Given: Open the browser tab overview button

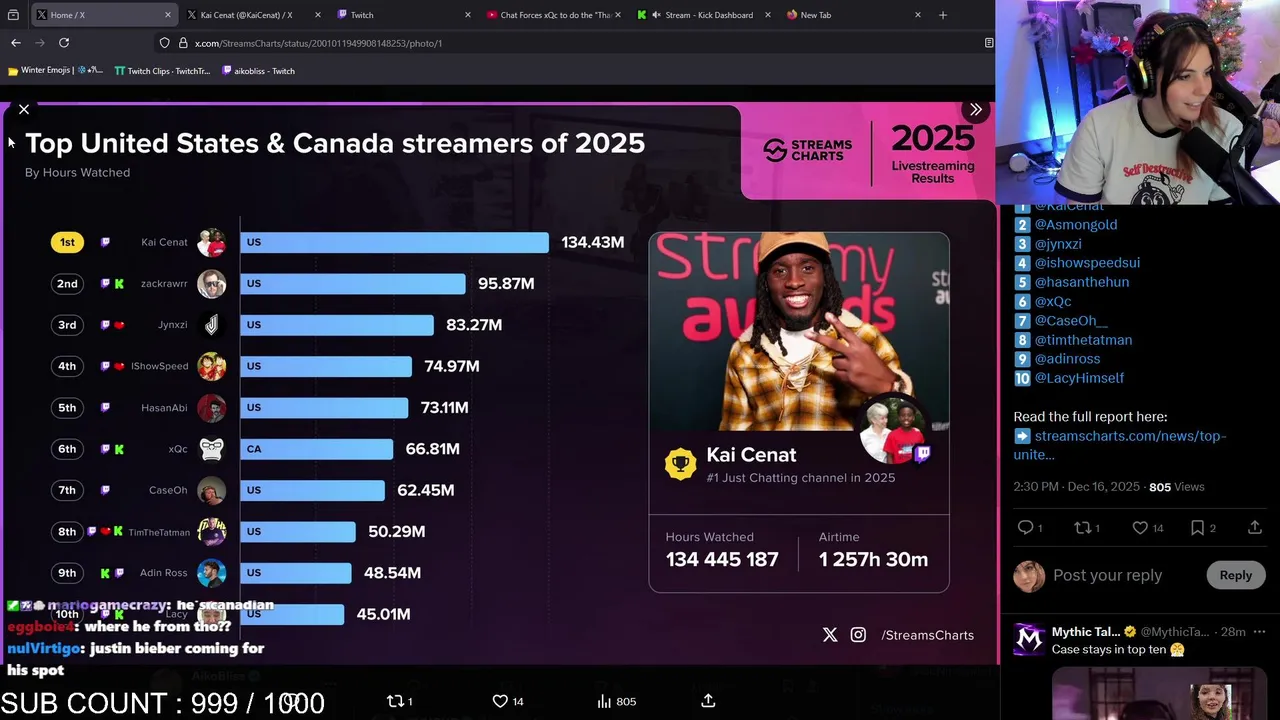Looking at the screenshot, I should (x=13, y=15).
